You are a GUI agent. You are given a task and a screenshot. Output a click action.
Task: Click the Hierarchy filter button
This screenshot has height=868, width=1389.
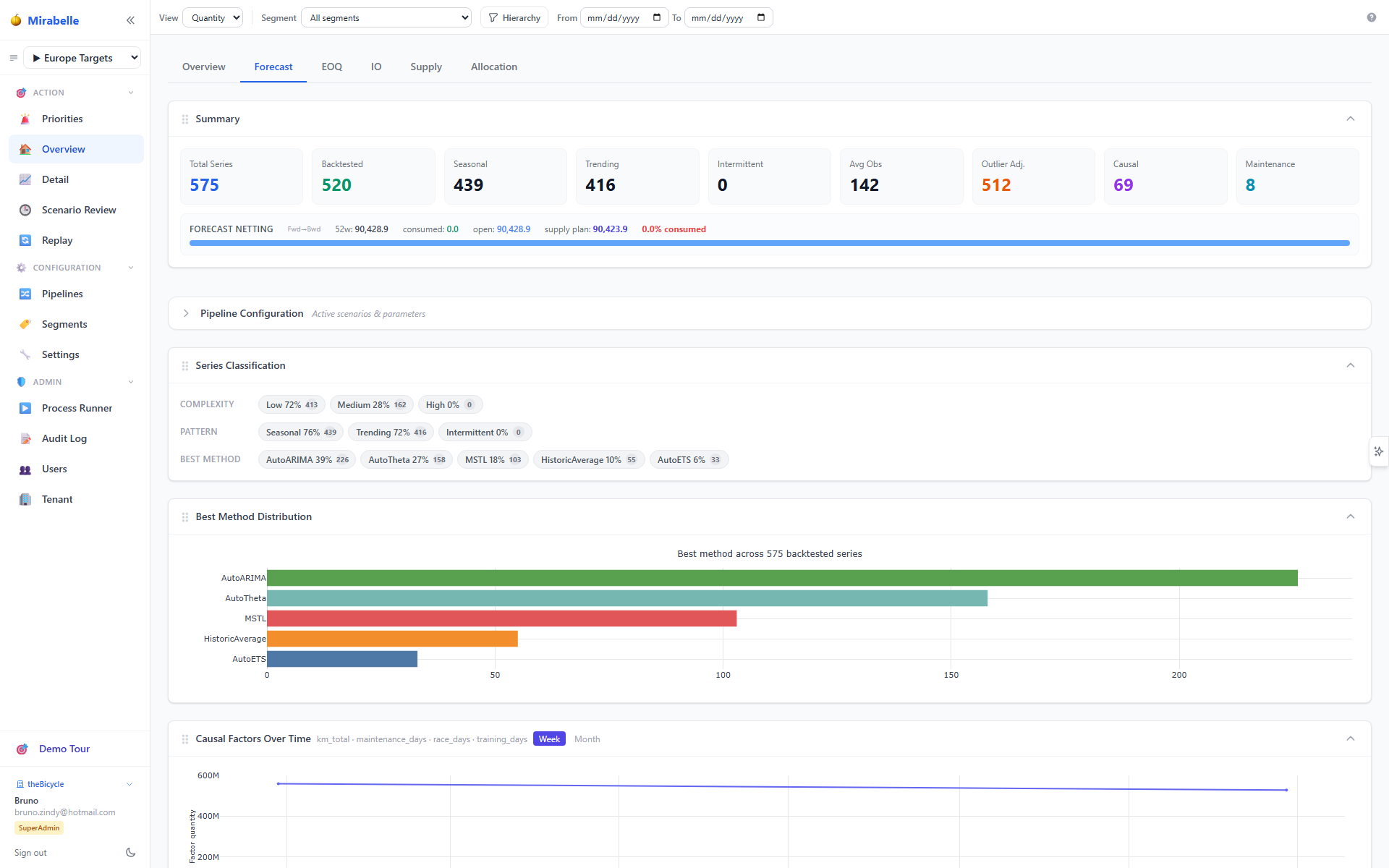514,17
